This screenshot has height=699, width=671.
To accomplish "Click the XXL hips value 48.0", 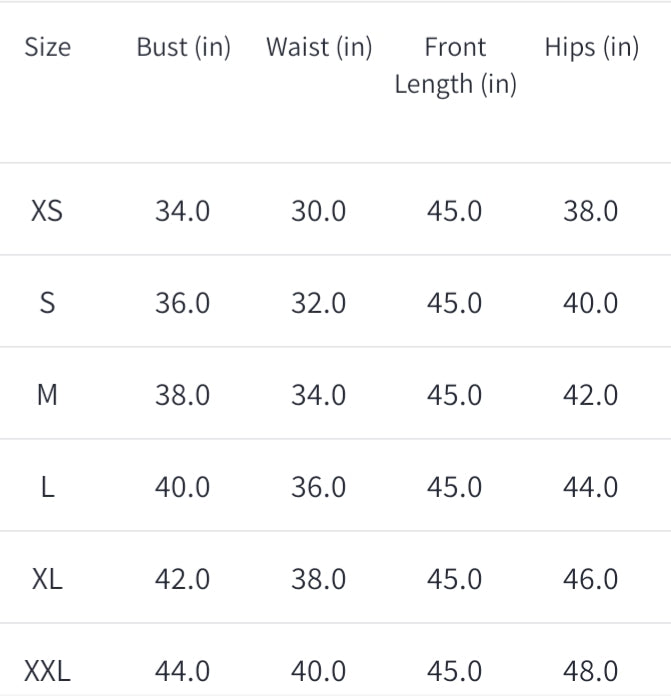I will pyautogui.click(x=590, y=670).
